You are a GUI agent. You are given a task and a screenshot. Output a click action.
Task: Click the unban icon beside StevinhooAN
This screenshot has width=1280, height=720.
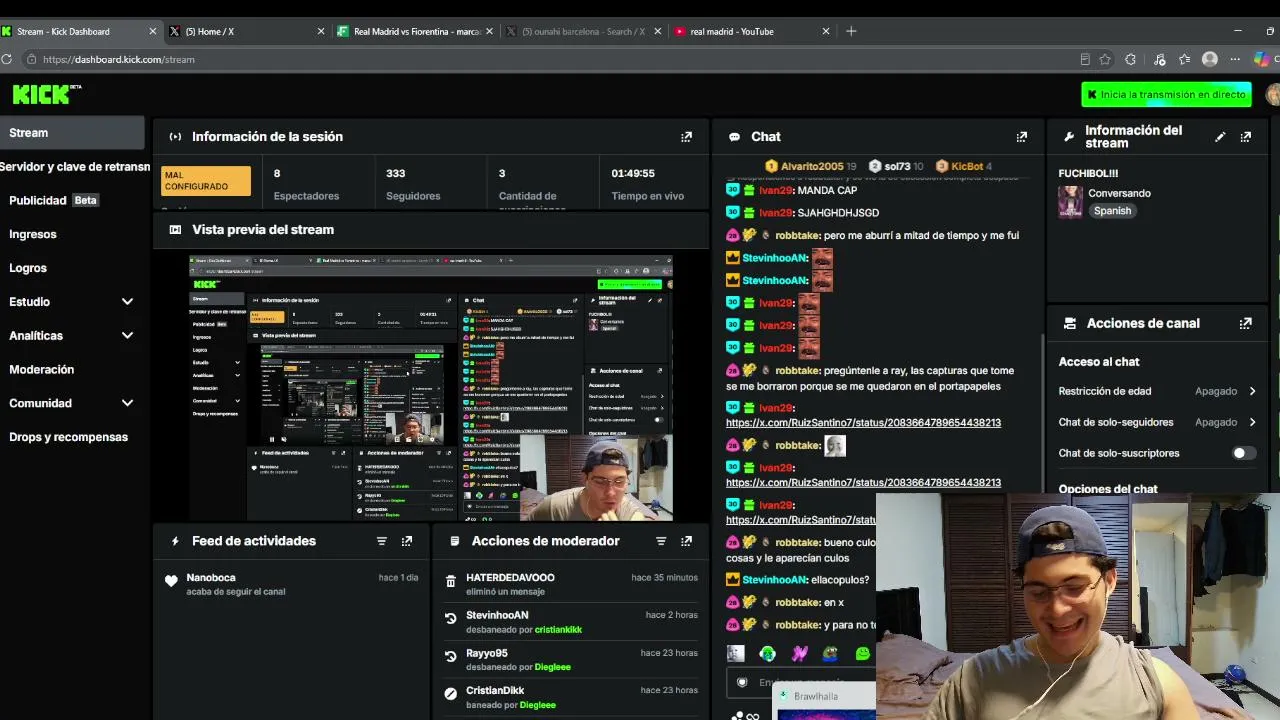(x=451, y=619)
